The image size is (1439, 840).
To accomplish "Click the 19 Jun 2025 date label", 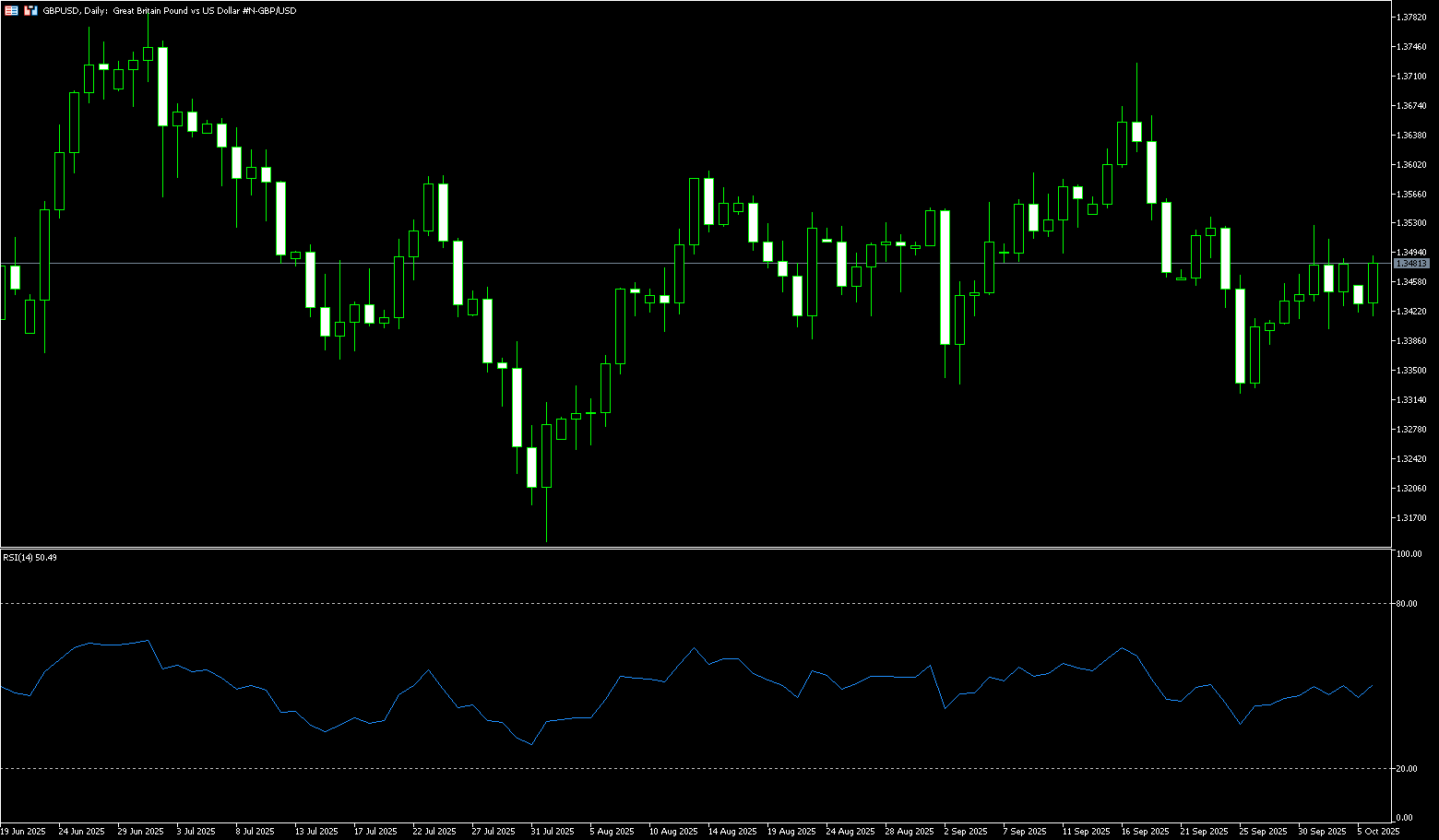I will click(23, 832).
